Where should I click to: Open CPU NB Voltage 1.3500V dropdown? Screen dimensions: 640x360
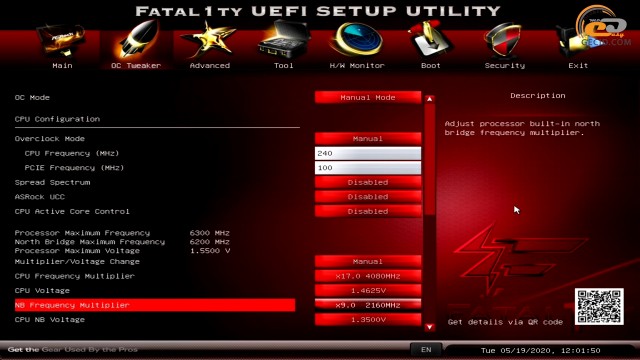click(368, 320)
